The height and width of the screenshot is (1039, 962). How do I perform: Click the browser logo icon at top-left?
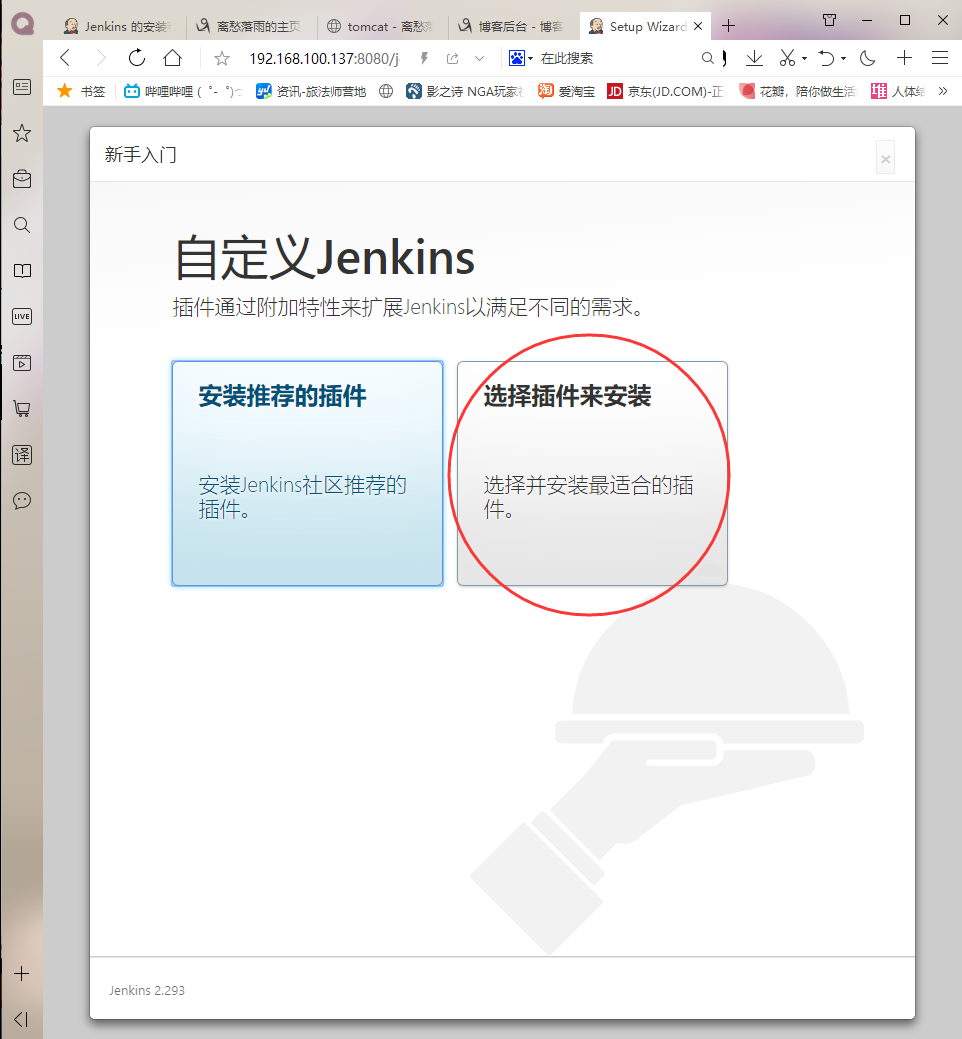[x=23, y=25]
